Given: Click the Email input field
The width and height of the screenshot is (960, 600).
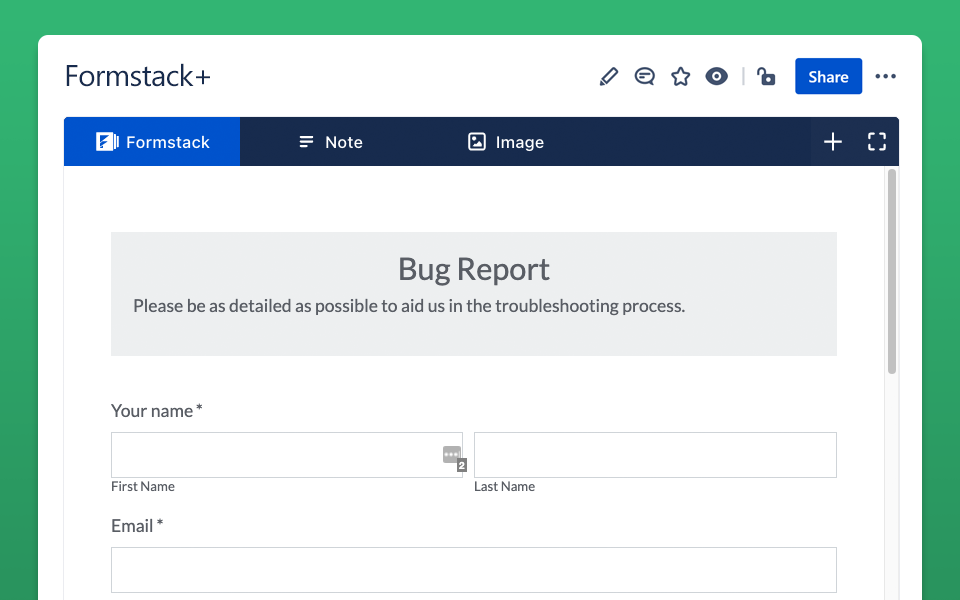Looking at the screenshot, I should coord(474,570).
